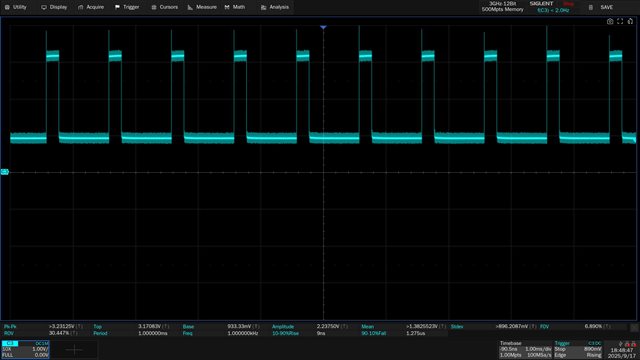Open the Trigger menu in top bar
640x360 pixels.
click(127, 7)
